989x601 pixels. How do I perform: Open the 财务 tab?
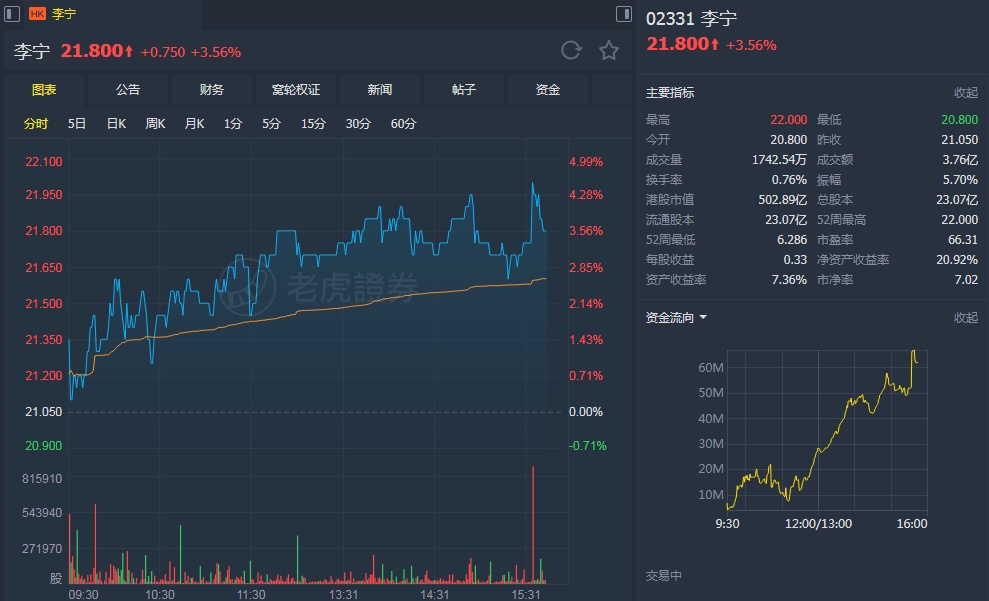click(212, 90)
